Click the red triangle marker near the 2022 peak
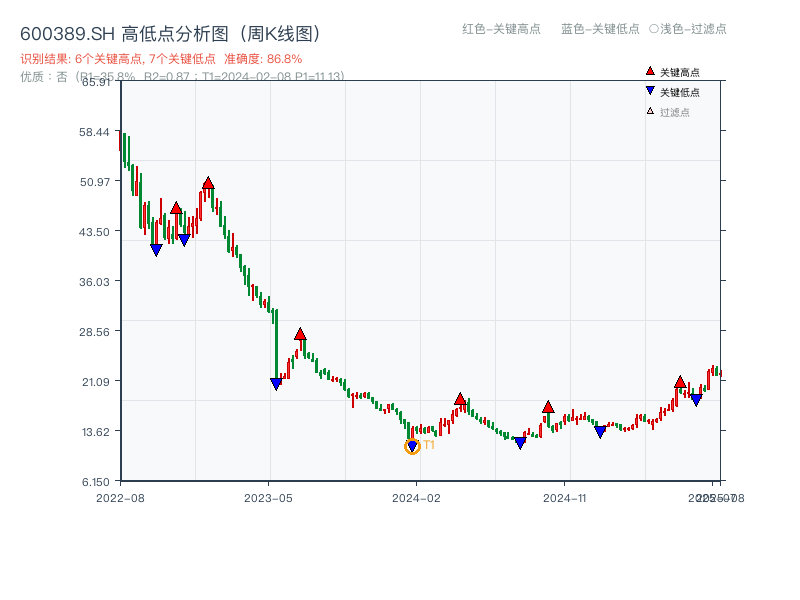This screenshot has height=600, width=800. pyautogui.click(x=207, y=182)
